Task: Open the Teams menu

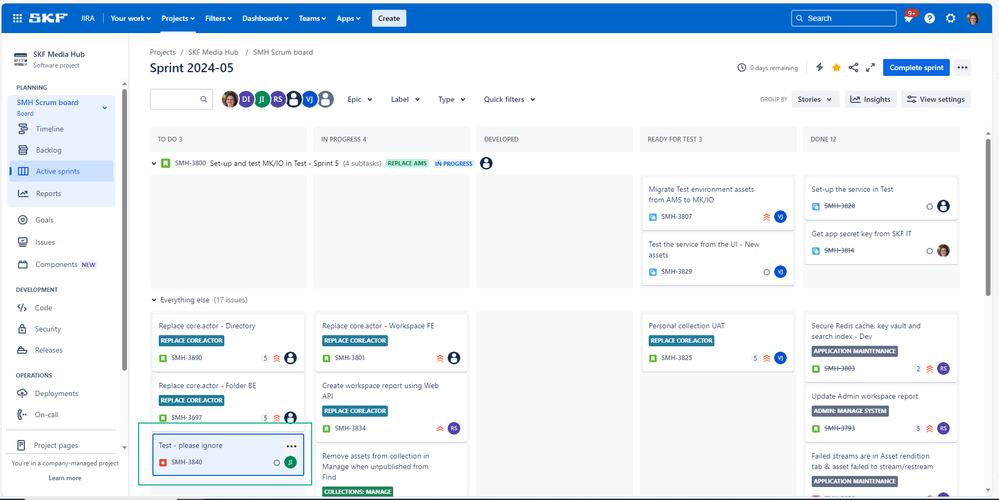Action: pos(312,18)
